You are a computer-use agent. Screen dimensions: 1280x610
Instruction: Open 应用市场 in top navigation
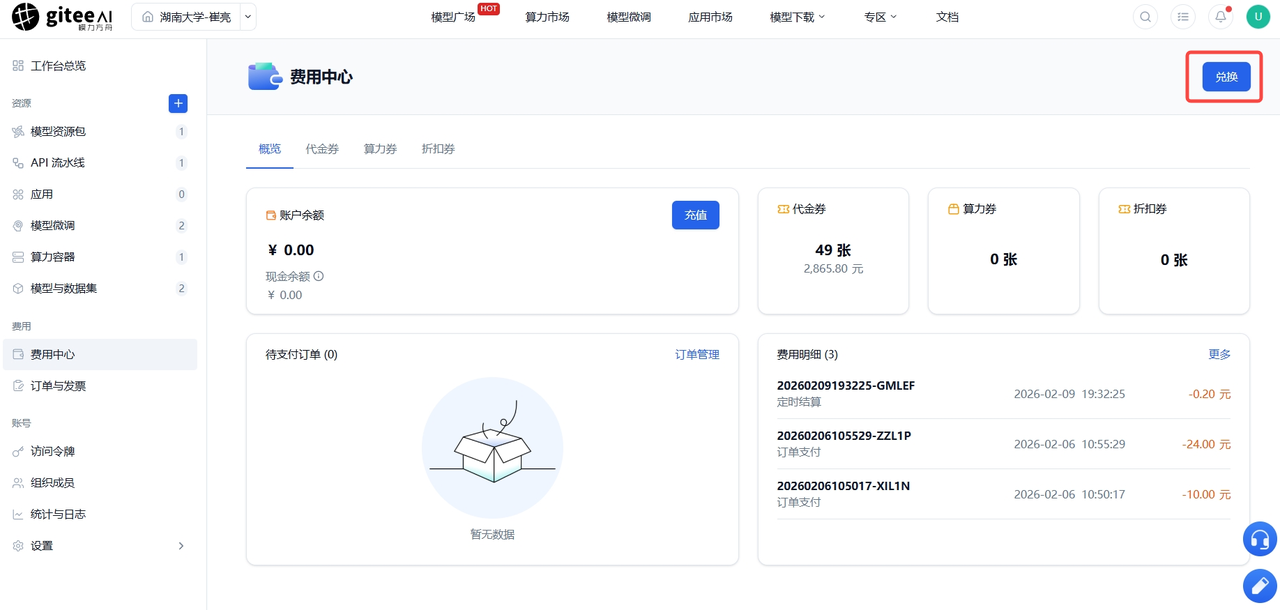point(710,17)
